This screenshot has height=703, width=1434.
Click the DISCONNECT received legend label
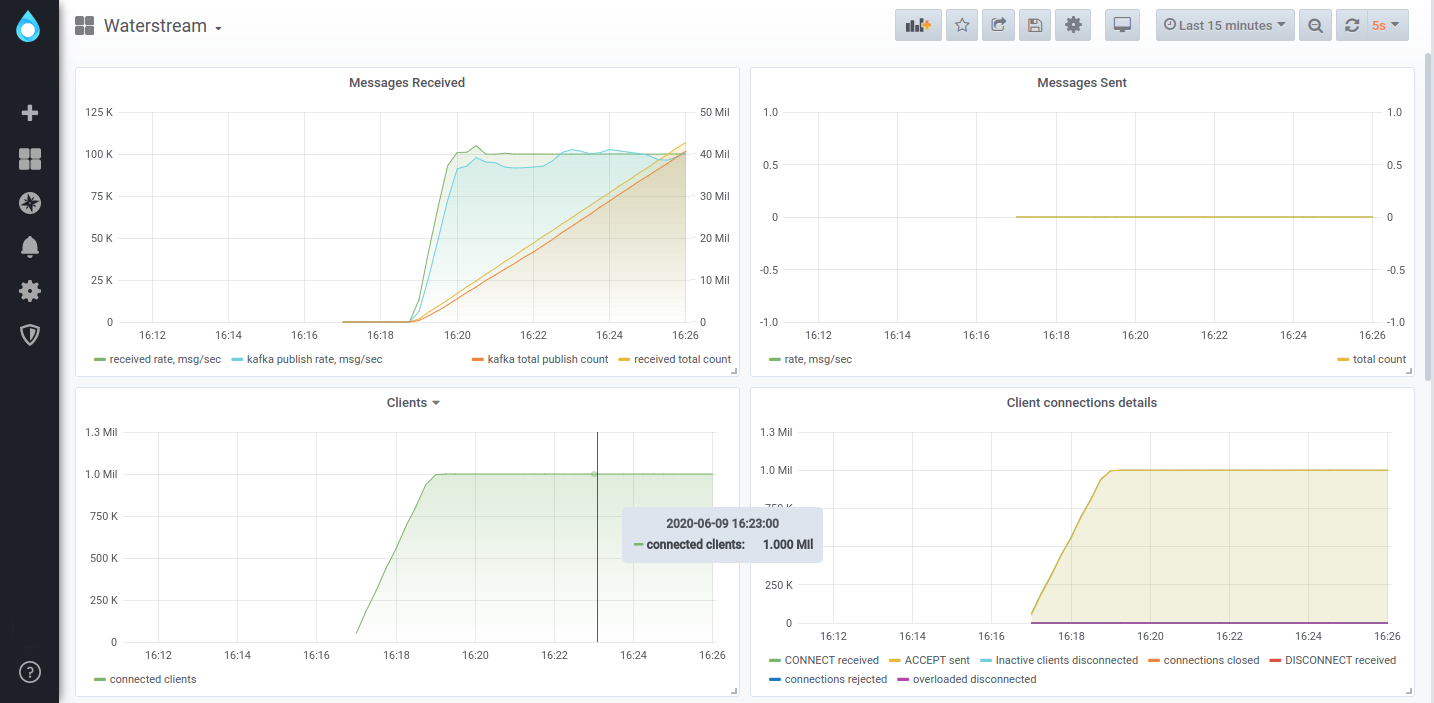click(x=1340, y=660)
